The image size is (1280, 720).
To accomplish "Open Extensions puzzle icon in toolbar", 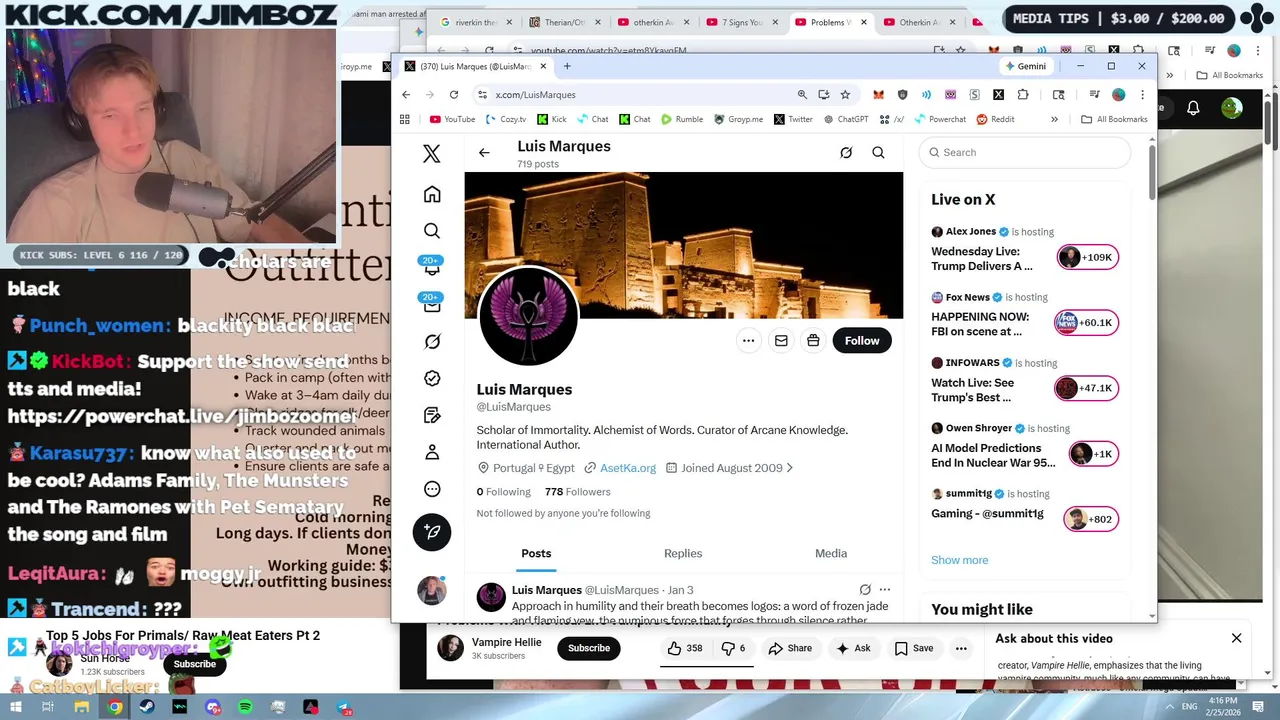I will pos(1023,94).
